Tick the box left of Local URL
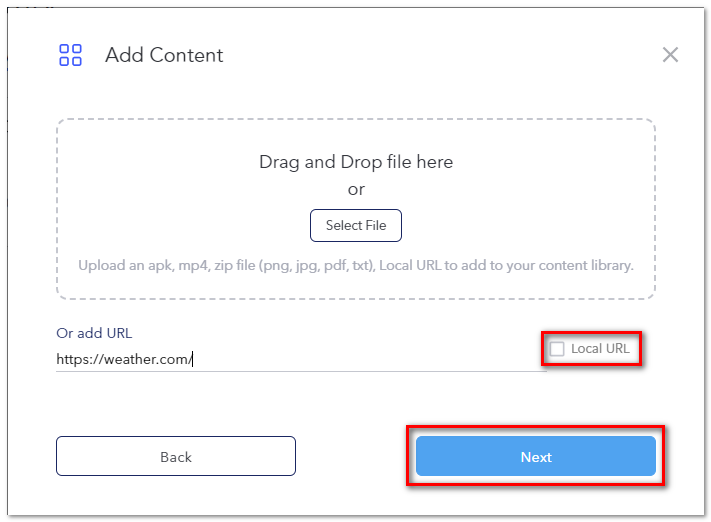 point(557,349)
